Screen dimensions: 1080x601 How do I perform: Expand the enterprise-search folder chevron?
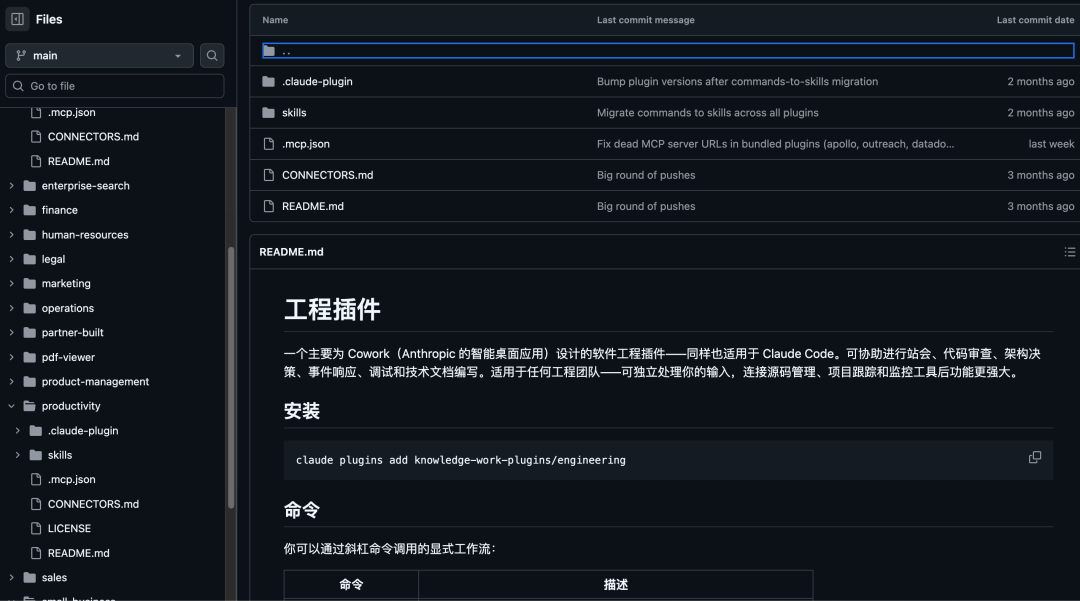(x=12, y=186)
